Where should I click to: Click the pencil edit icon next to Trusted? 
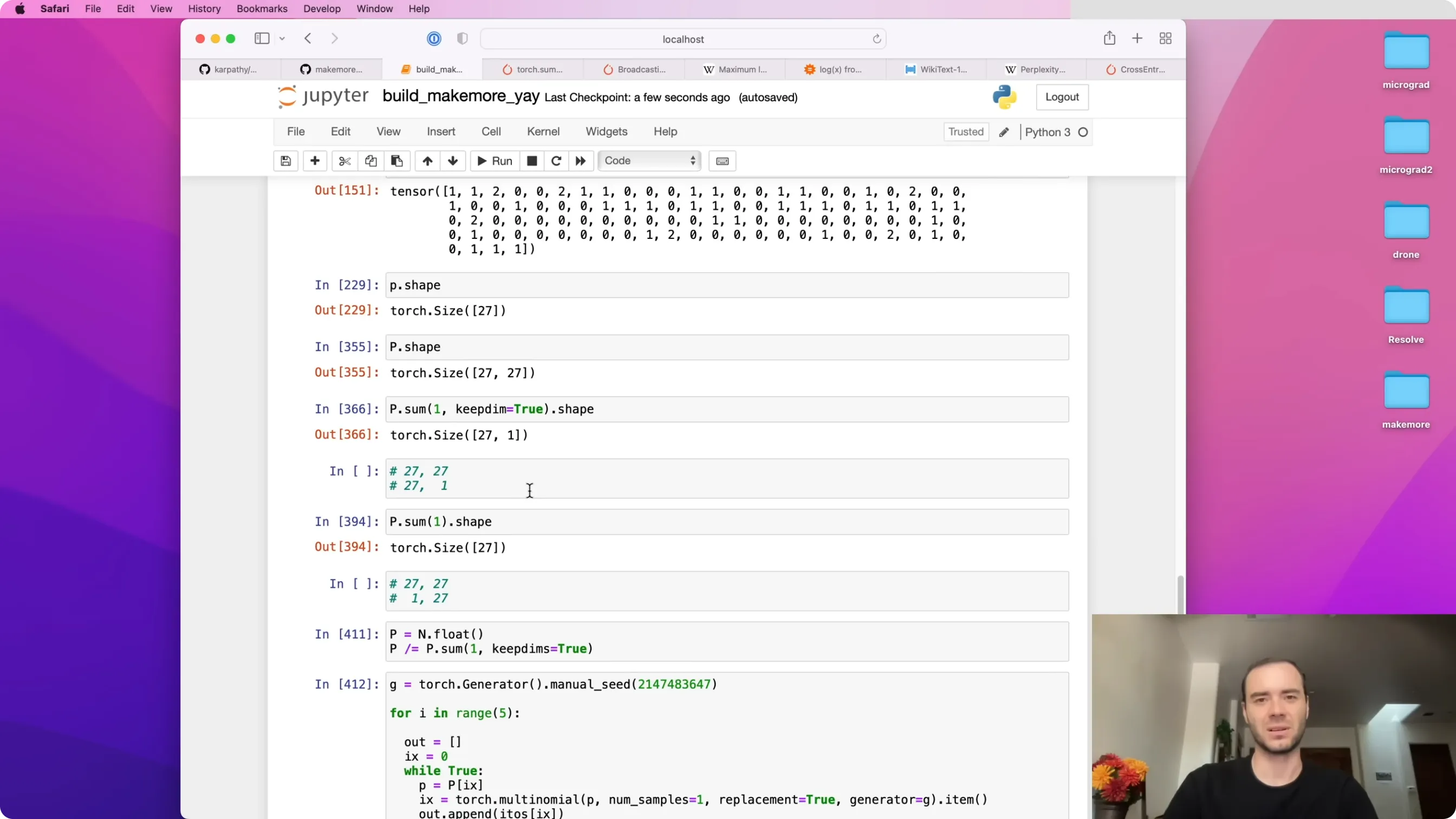click(x=1004, y=132)
